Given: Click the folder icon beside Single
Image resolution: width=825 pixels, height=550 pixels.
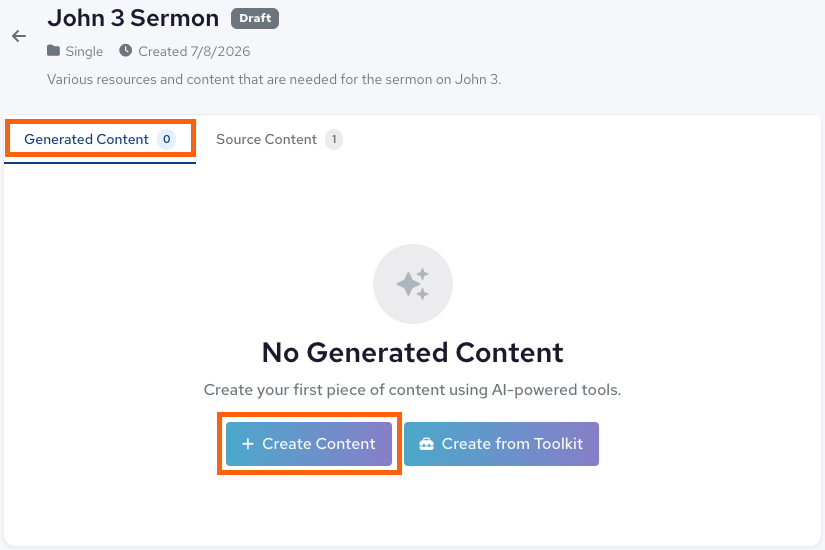Looking at the screenshot, I should point(53,51).
